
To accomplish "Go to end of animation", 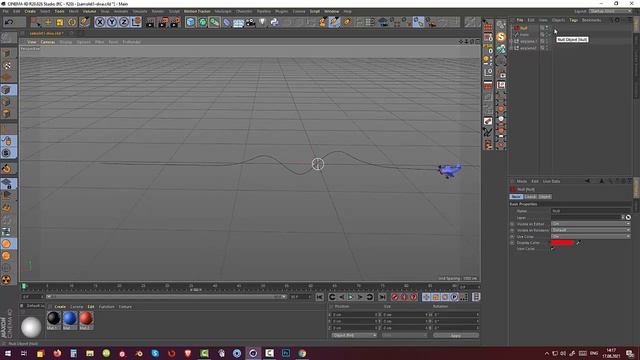I will [x=382, y=297].
